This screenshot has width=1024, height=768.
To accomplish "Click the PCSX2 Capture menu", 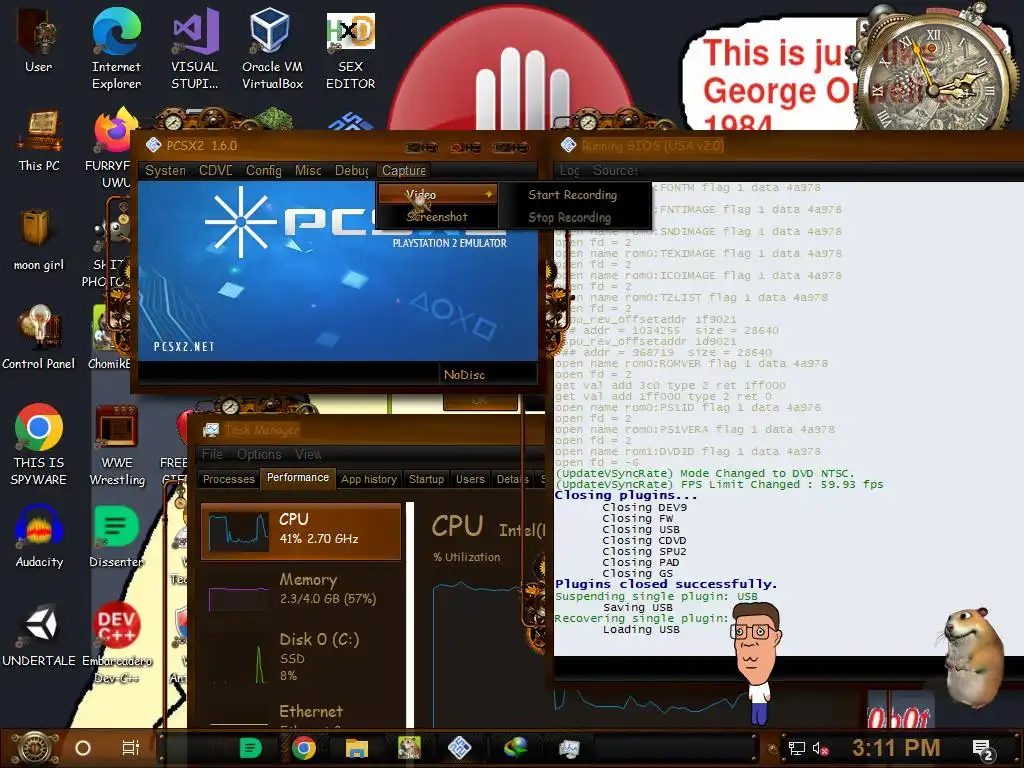I will [x=404, y=170].
